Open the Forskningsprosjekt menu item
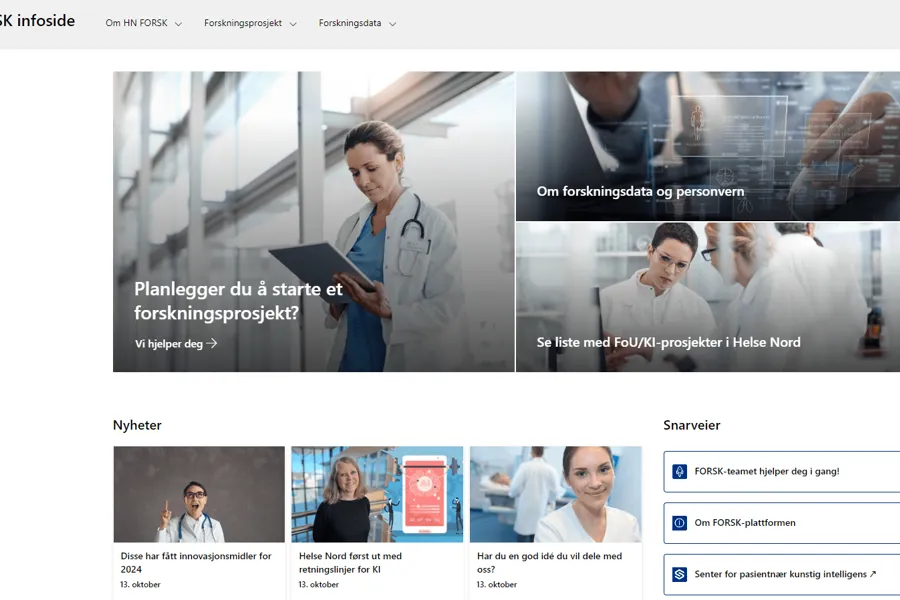900x600 pixels. tap(244, 23)
